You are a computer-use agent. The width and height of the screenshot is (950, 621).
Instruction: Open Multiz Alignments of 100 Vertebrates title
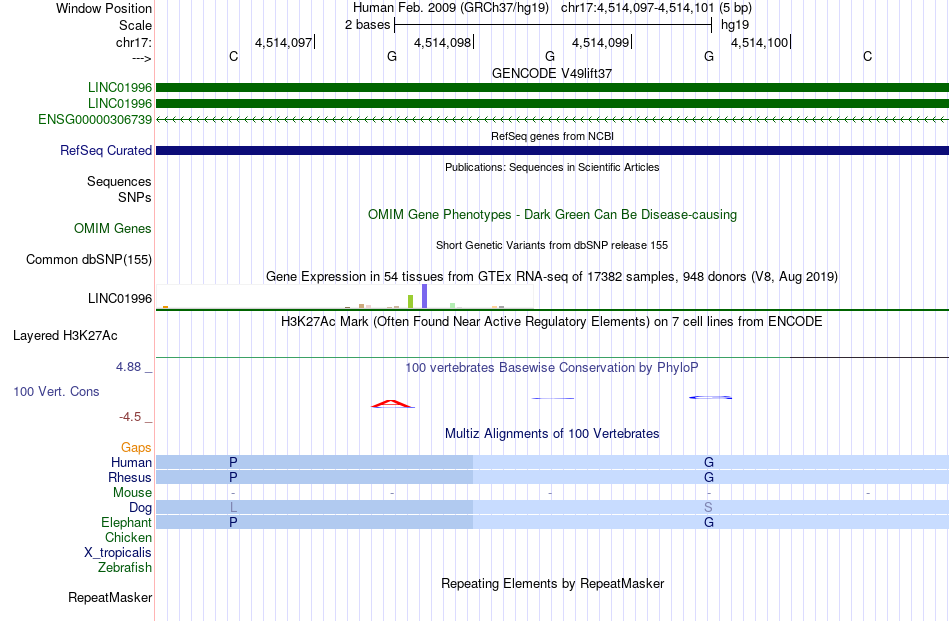(552, 434)
